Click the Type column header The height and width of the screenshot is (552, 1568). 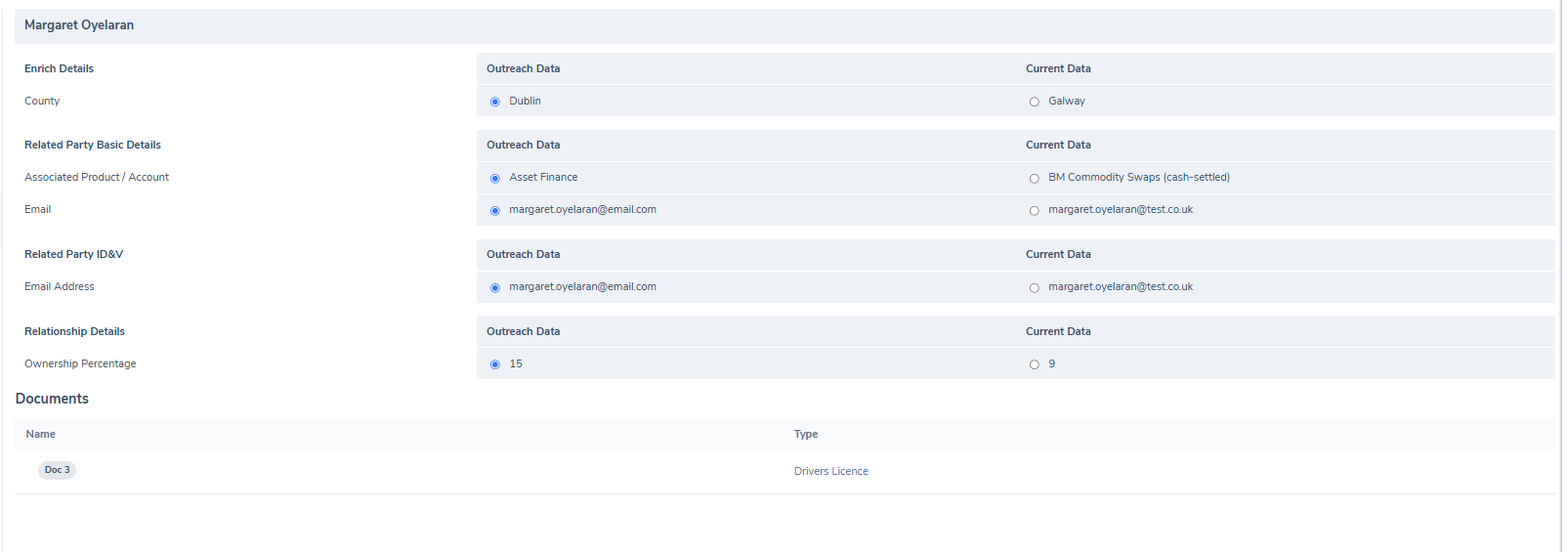(806, 434)
